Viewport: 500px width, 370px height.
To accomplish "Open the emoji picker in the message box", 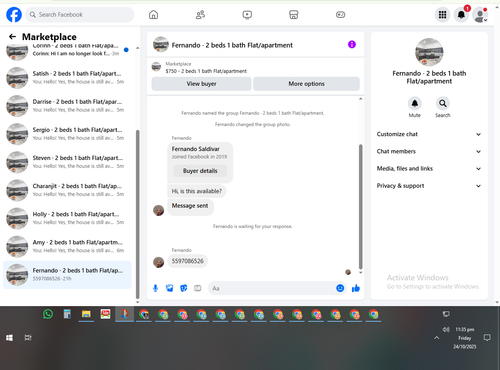I will click(x=340, y=288).
